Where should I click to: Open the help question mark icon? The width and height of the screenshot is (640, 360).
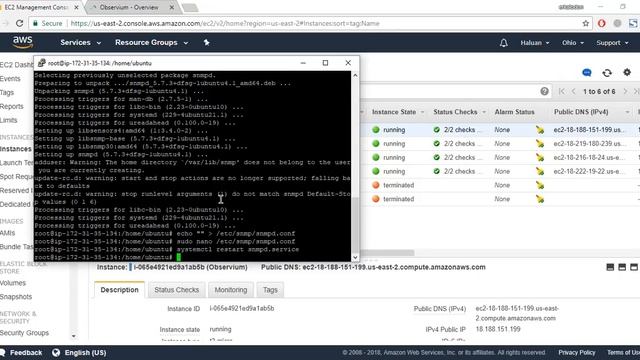[x=544, y=91]
